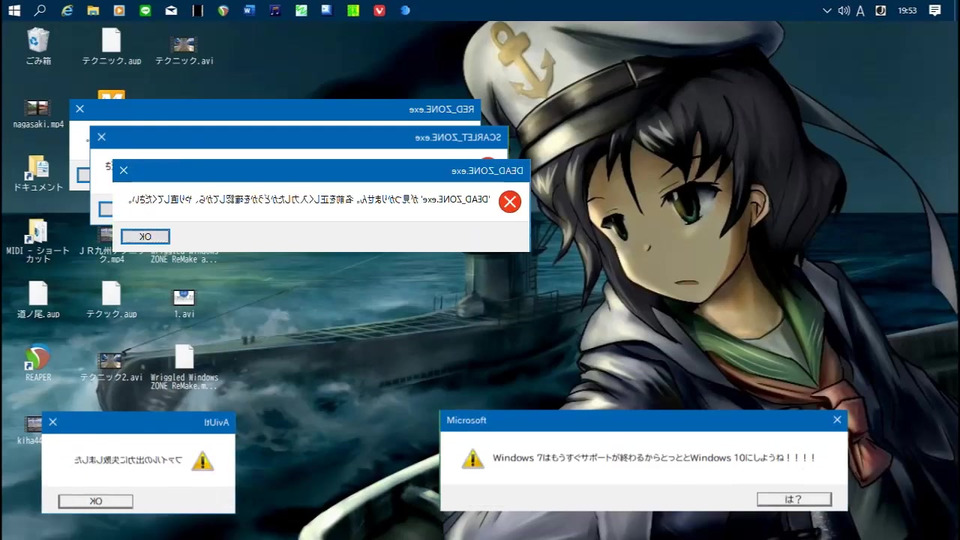Click the warning triangle in Microsoft dialog

tap(472, 459)
